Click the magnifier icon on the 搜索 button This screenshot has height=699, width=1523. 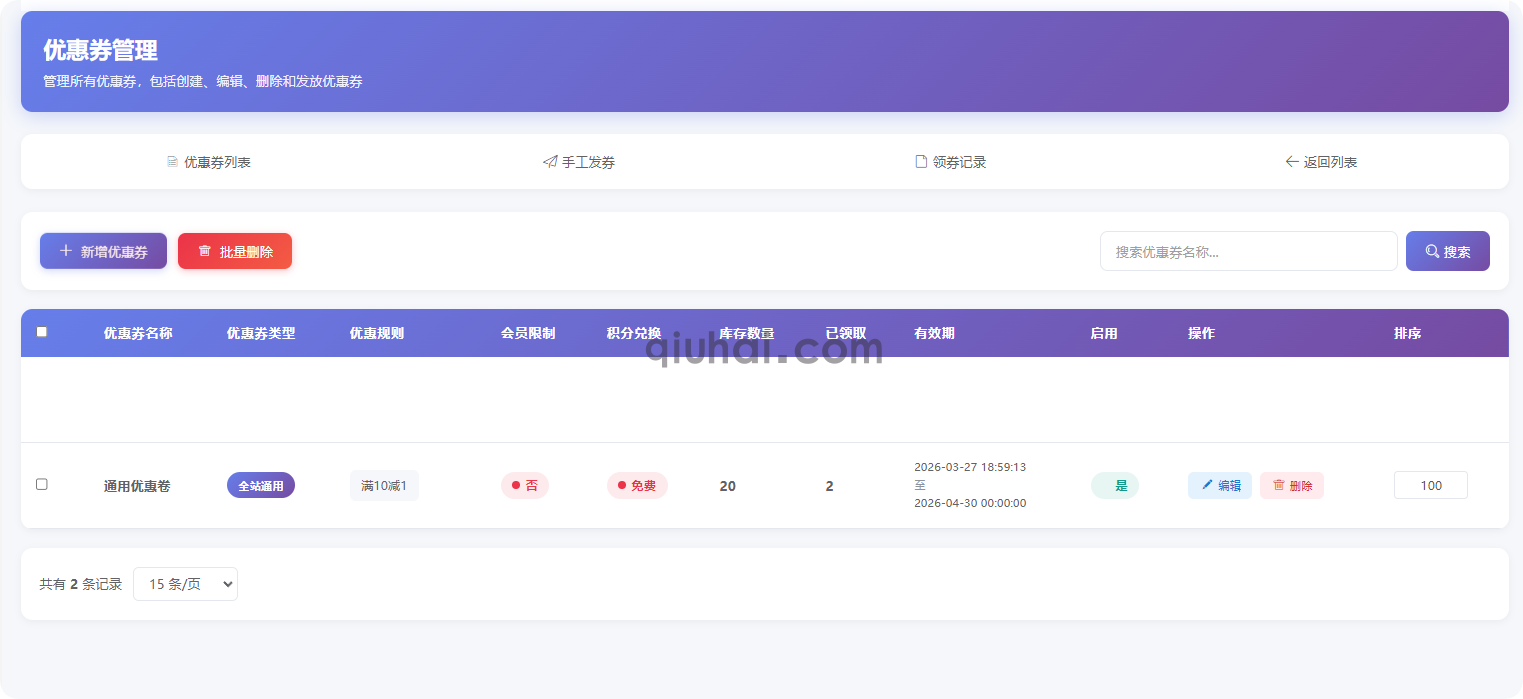click(1432, 251)
